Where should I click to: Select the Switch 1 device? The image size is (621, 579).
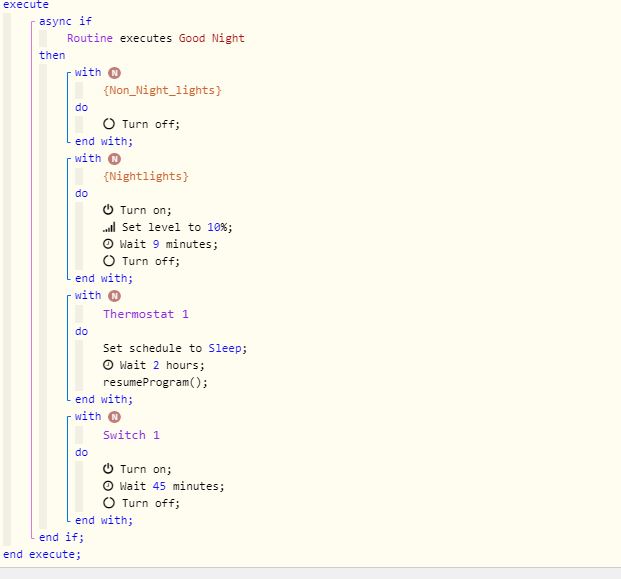point(131,435)
